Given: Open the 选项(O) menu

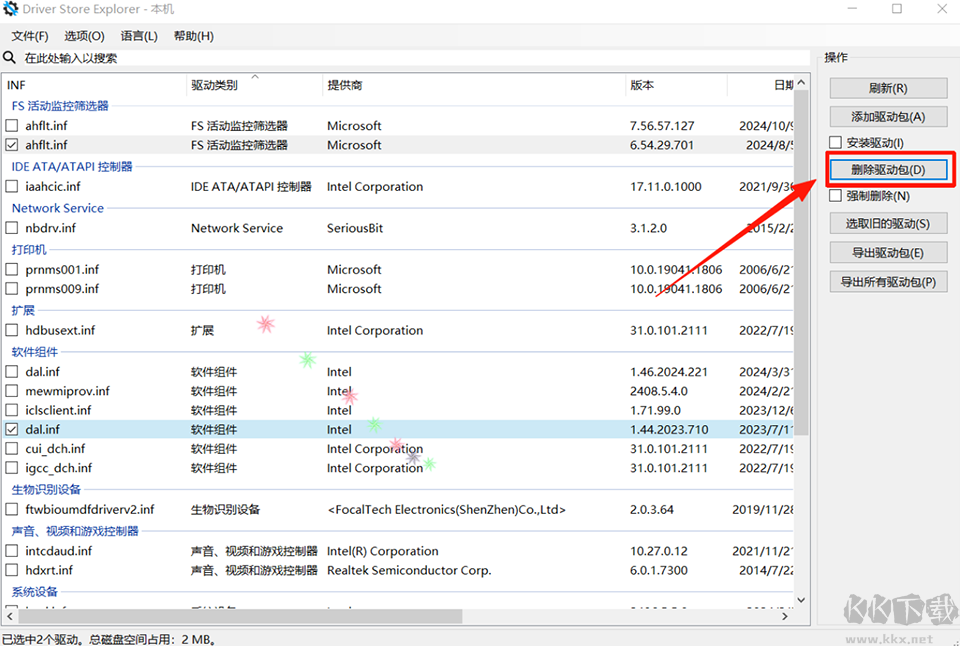Looking at the screenshot, I should [x=84, y=36].
